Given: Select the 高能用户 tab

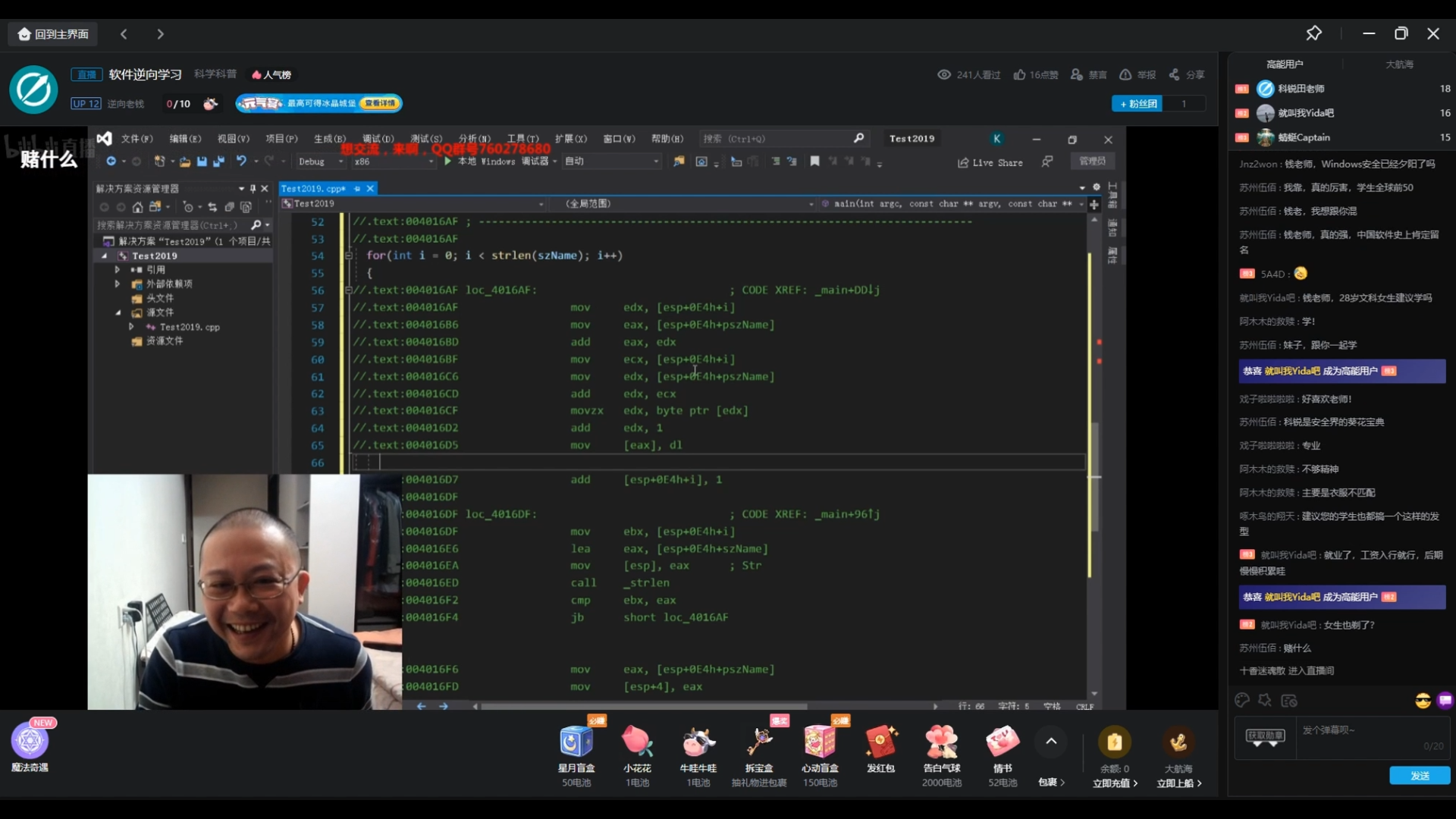Looking at the screenshot, I should pos(1285,64).
